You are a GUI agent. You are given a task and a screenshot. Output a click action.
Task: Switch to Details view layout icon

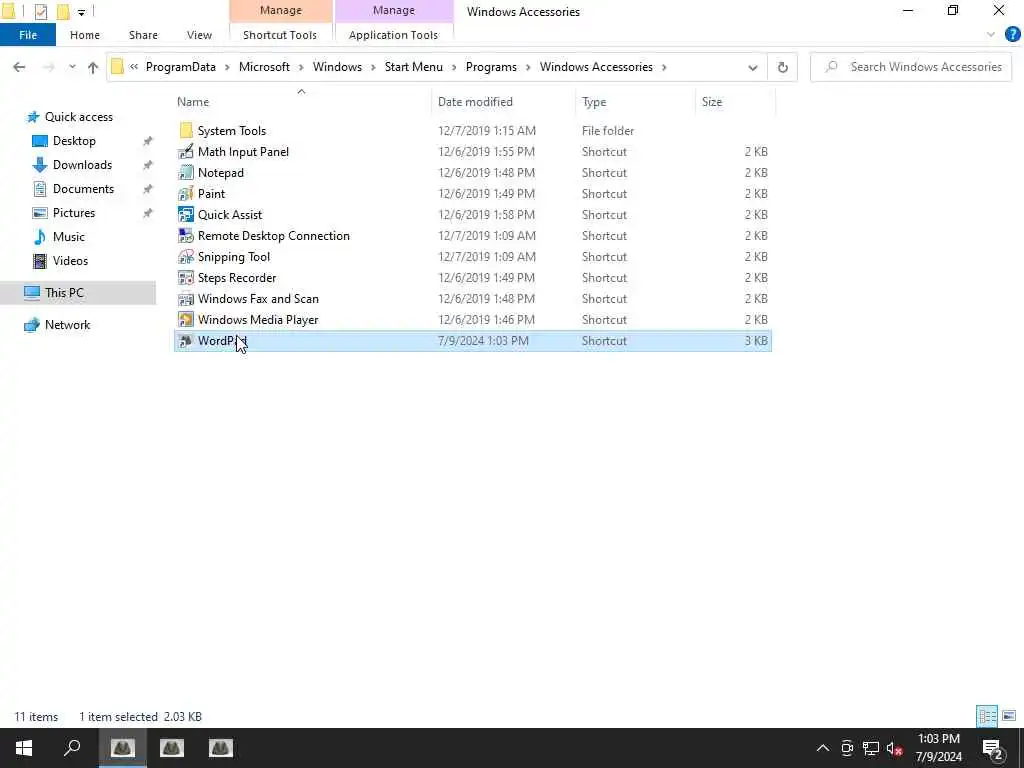tap(987, 716)
